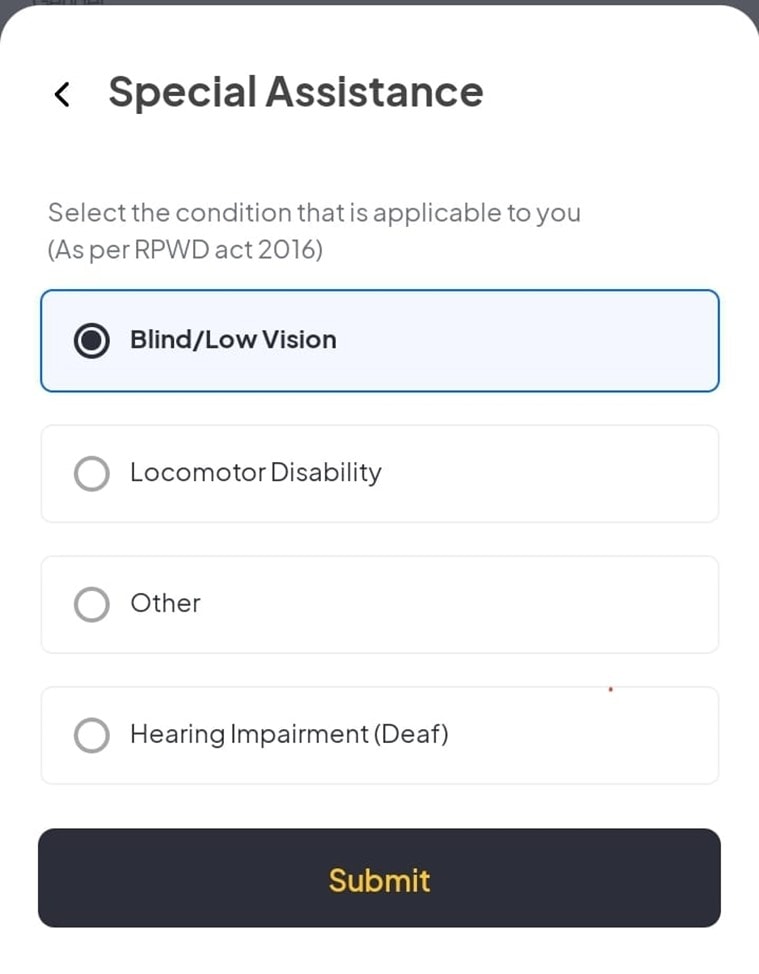Image resolution: width=759 pixels, height=974 pixels.
Task: Tap the "Other" option label
Action: click(165, 603)
